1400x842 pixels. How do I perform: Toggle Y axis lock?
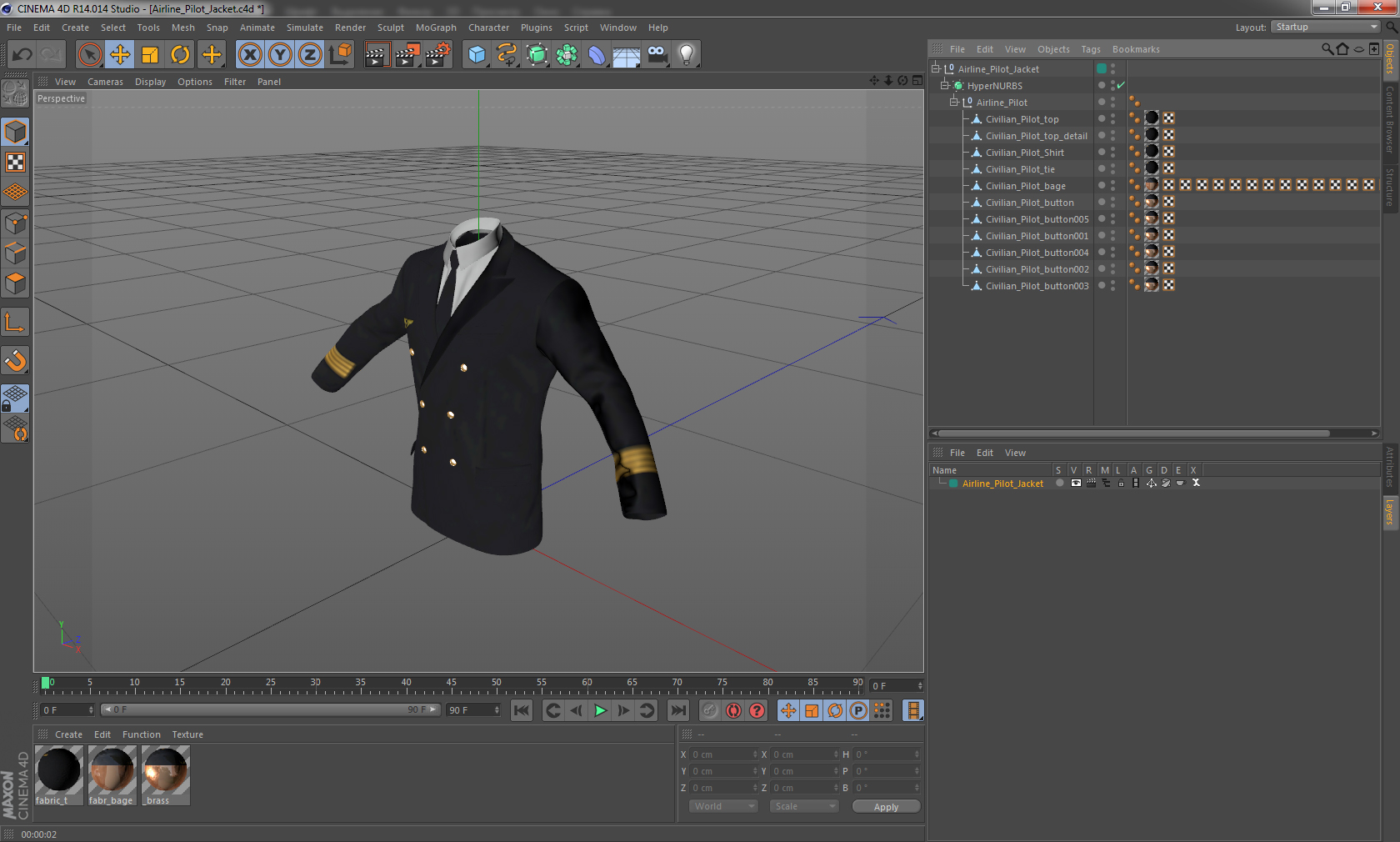[280, 55]
